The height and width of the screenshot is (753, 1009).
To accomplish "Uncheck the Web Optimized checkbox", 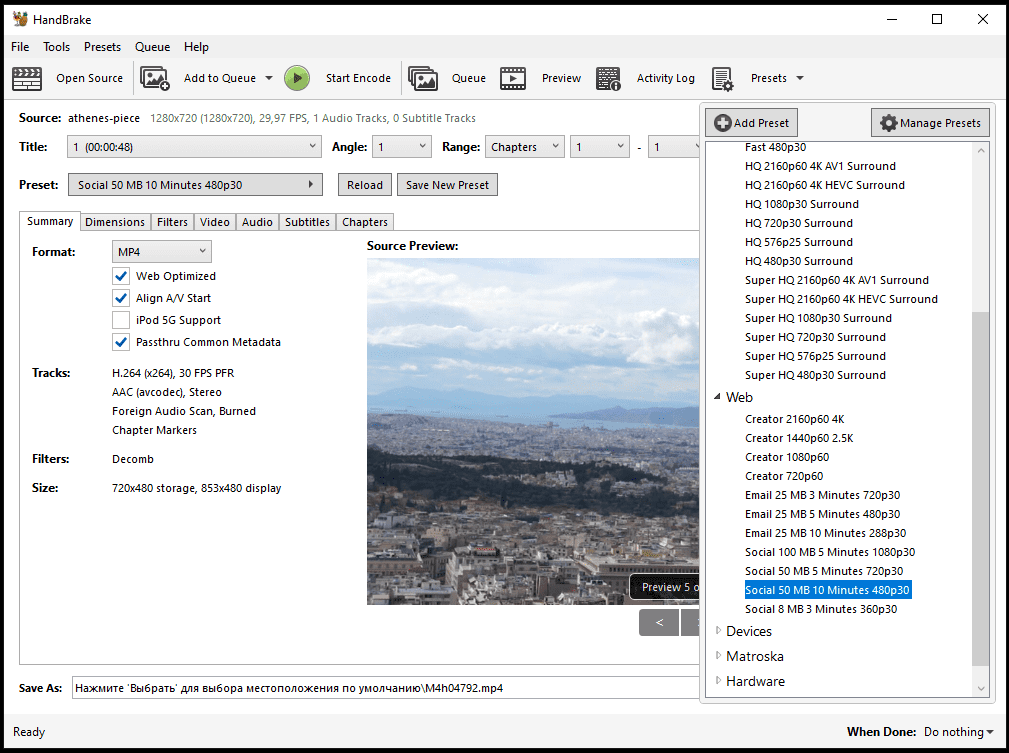I will pyautogui.click(x=121, y=276).
